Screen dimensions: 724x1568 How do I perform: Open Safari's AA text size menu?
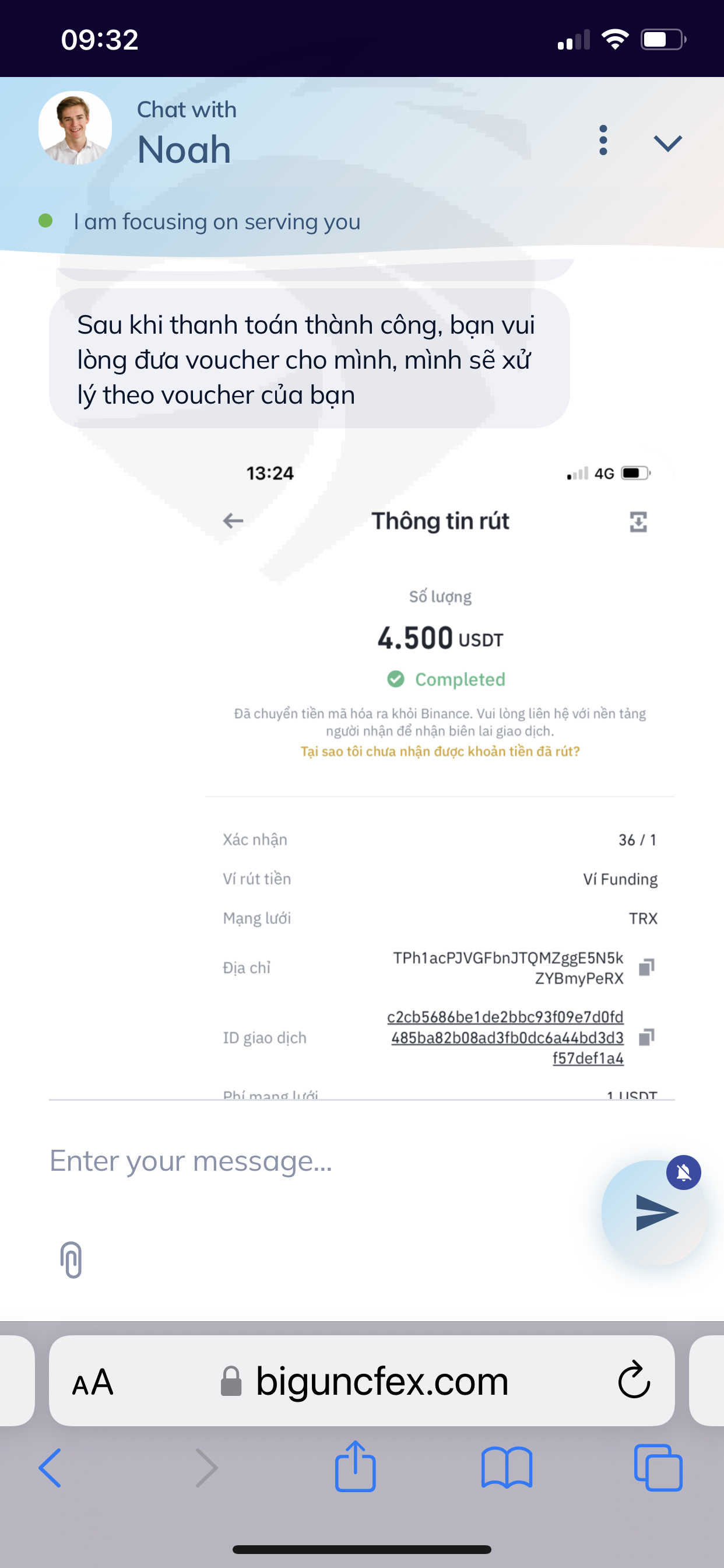[93, 1382]
